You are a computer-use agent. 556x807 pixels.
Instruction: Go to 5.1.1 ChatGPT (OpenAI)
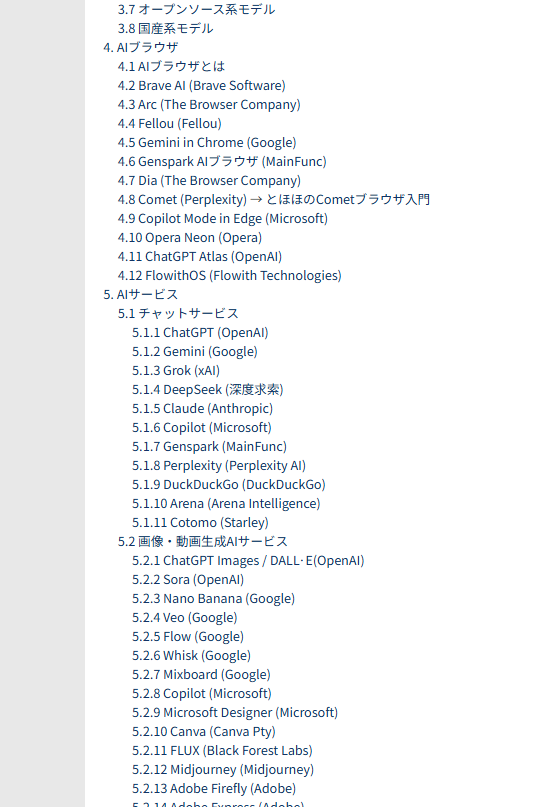(x=200, y=333)
